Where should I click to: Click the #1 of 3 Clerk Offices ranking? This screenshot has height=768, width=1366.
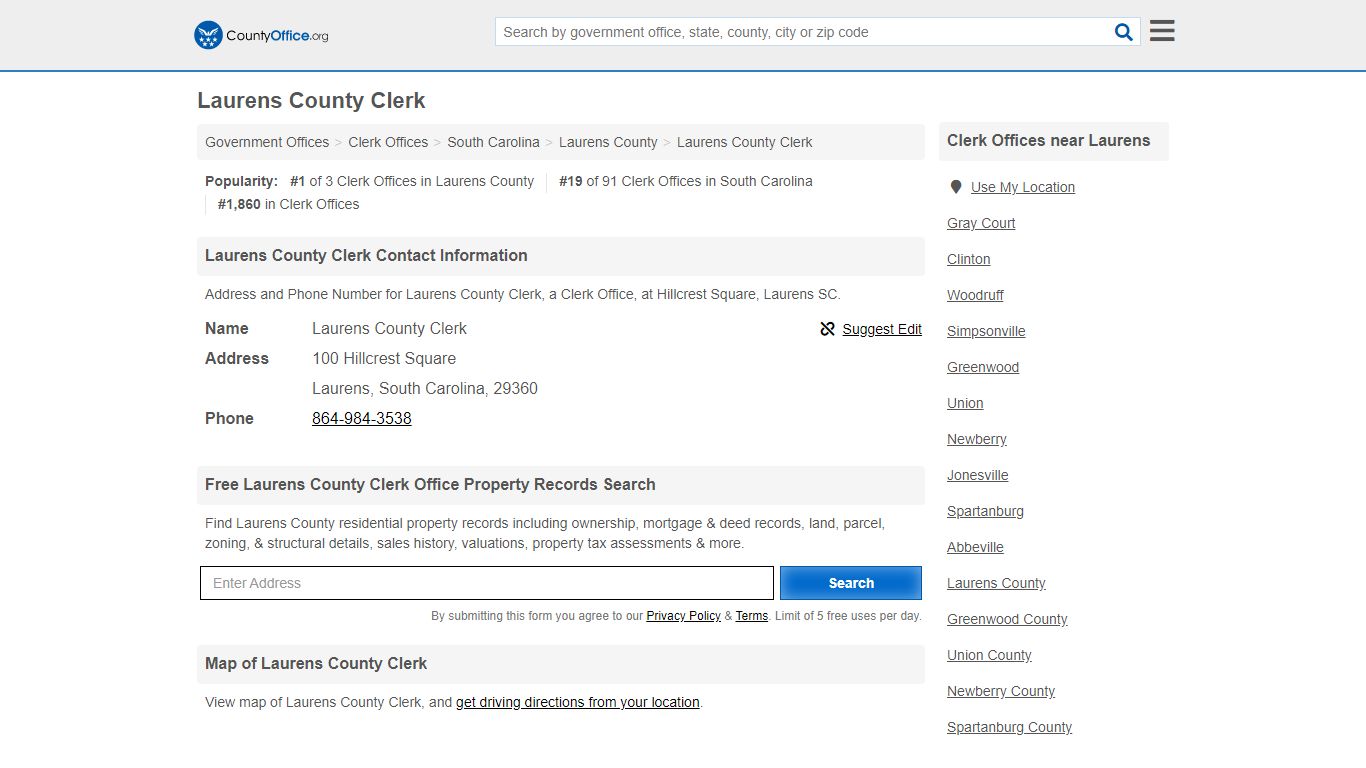pyautogui.click(x=412, y=181)
